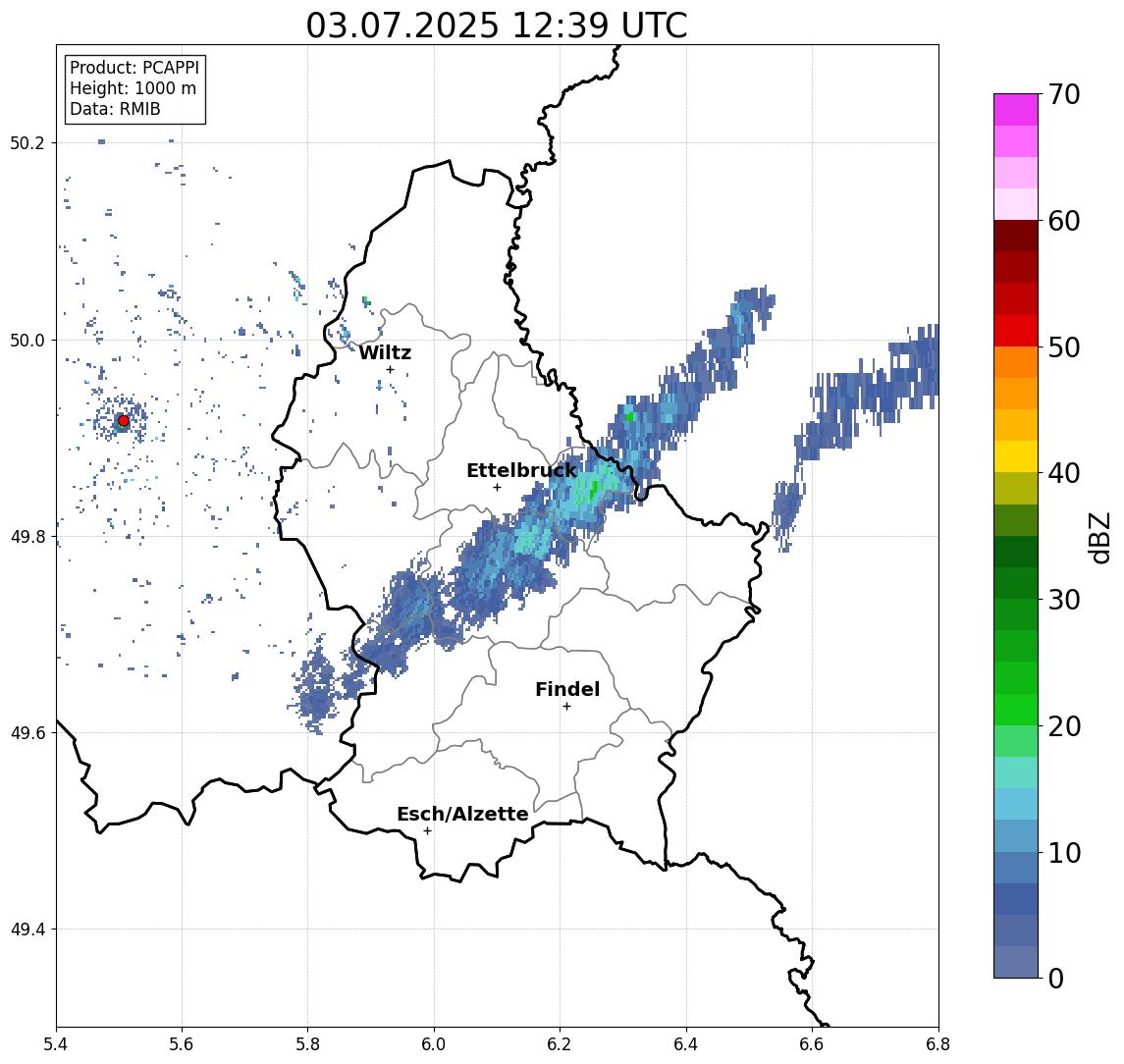The width and height of the screenshot is (1124, 1064).
Task: Click the longitude tick label 6.2
Action: 560,1044
